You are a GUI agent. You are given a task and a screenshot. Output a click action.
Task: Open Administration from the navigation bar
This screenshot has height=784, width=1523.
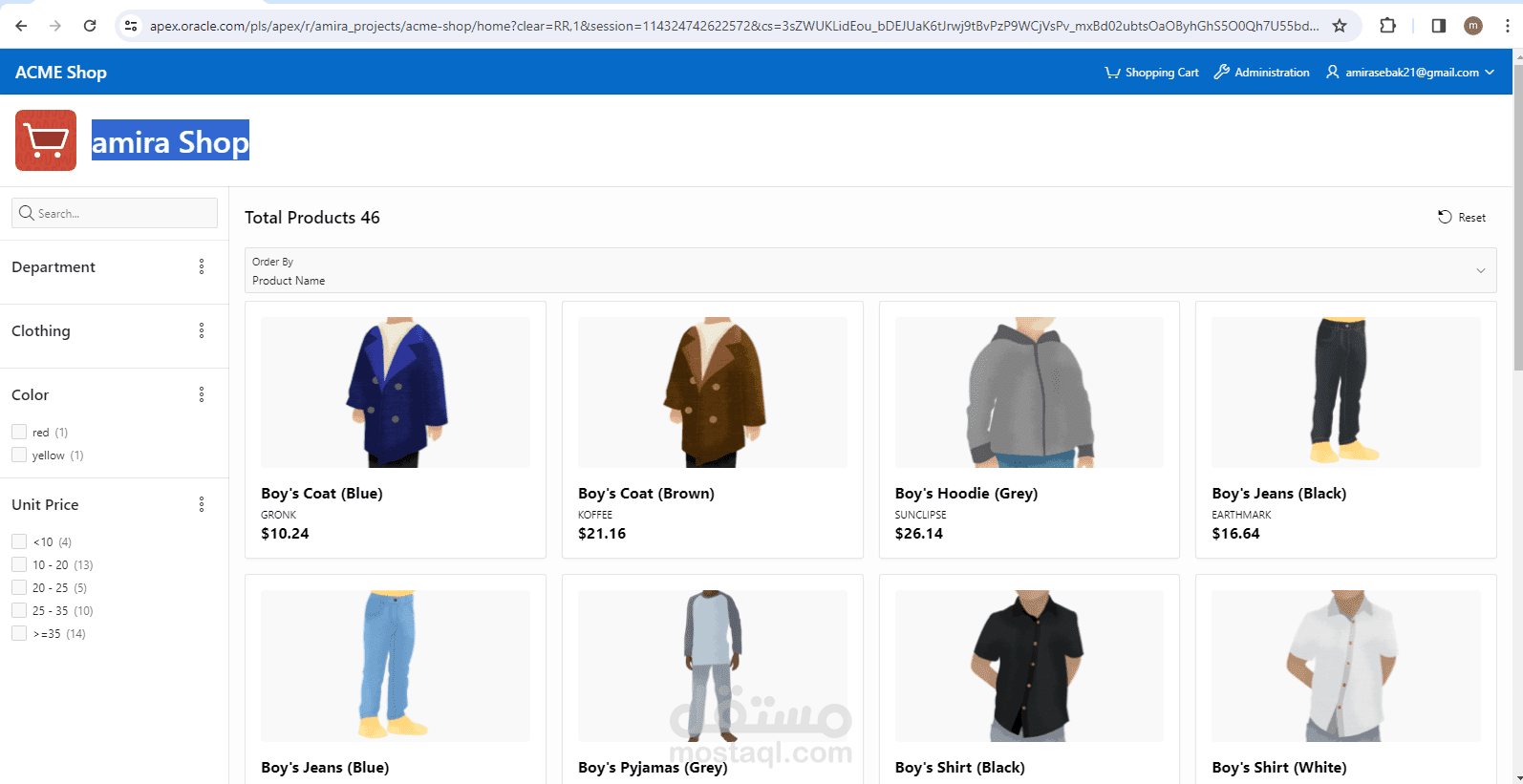click(1261, 73)
